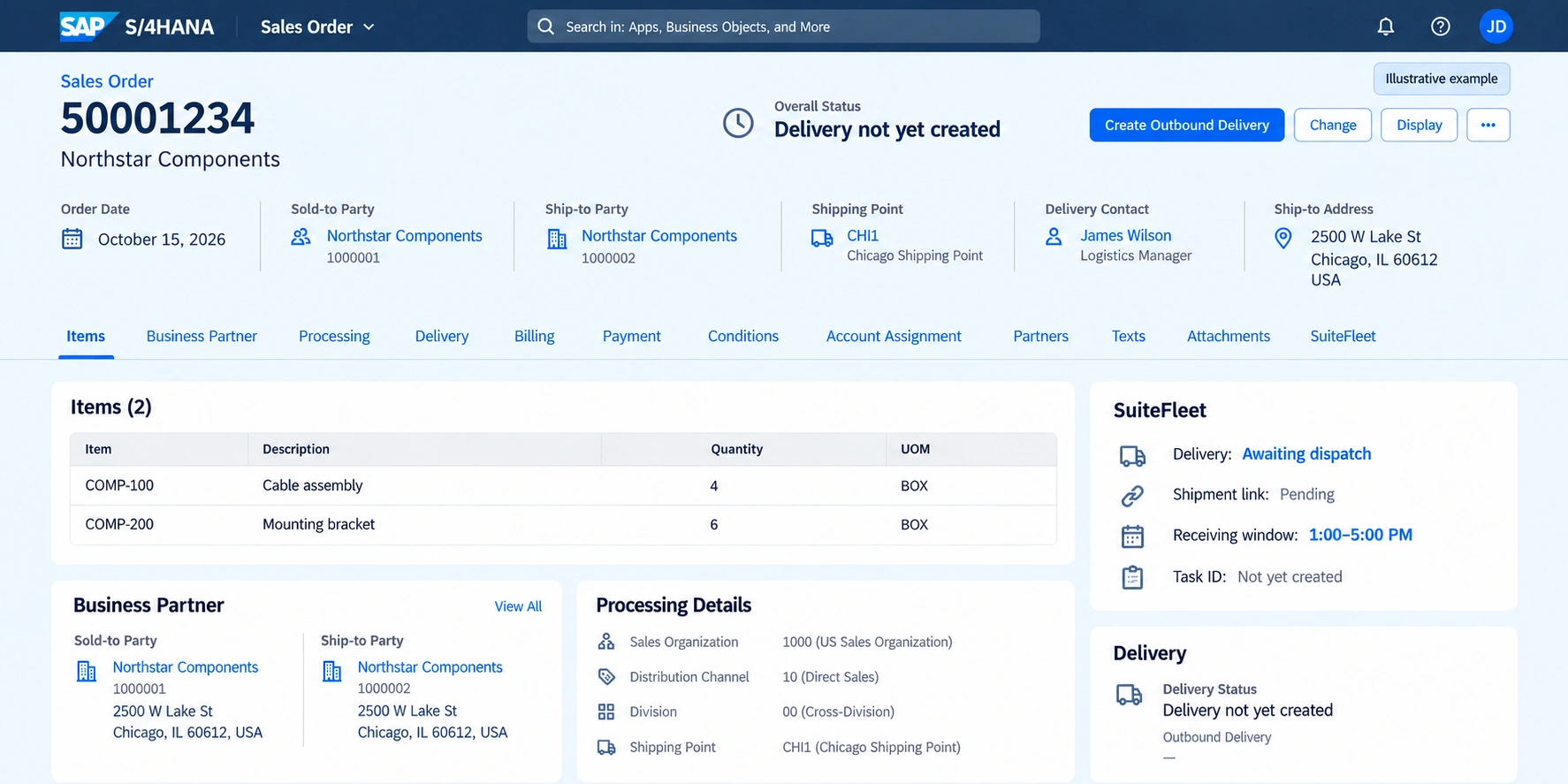Show the Attachments tab
Viewport: 1568px width, 784px height.
1229,336
